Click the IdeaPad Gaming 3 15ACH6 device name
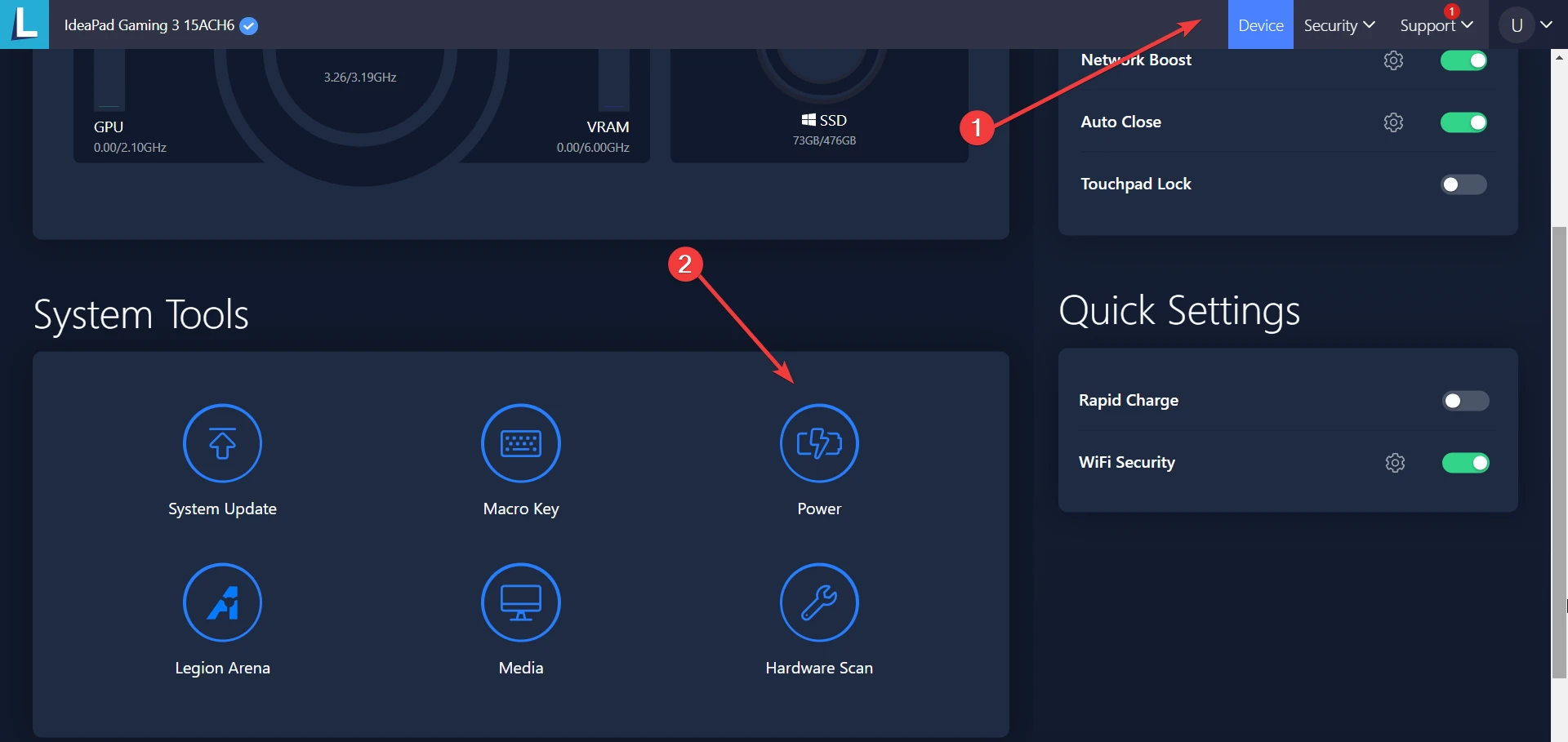This screenshot has width=1568, height=742. point(149,25)
